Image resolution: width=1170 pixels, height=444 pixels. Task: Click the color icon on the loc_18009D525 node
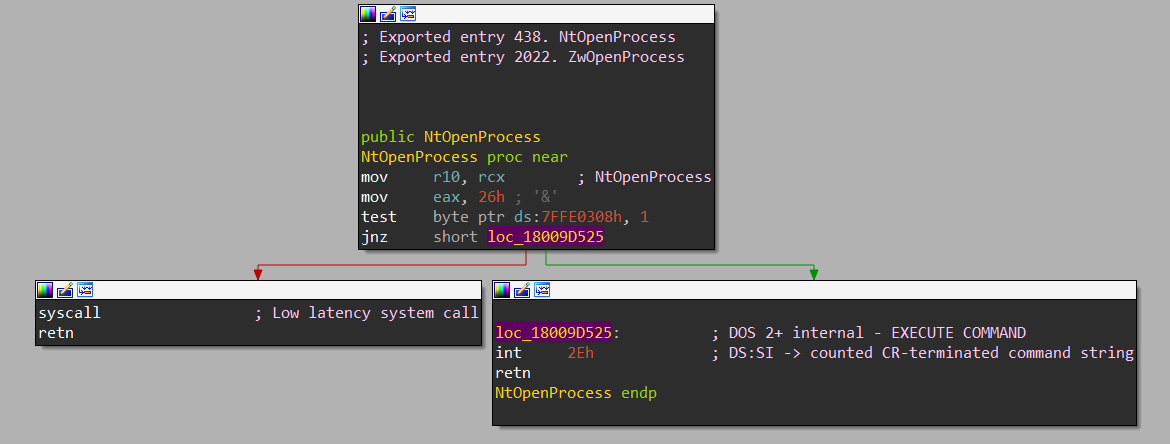click(x=503, y=290)
